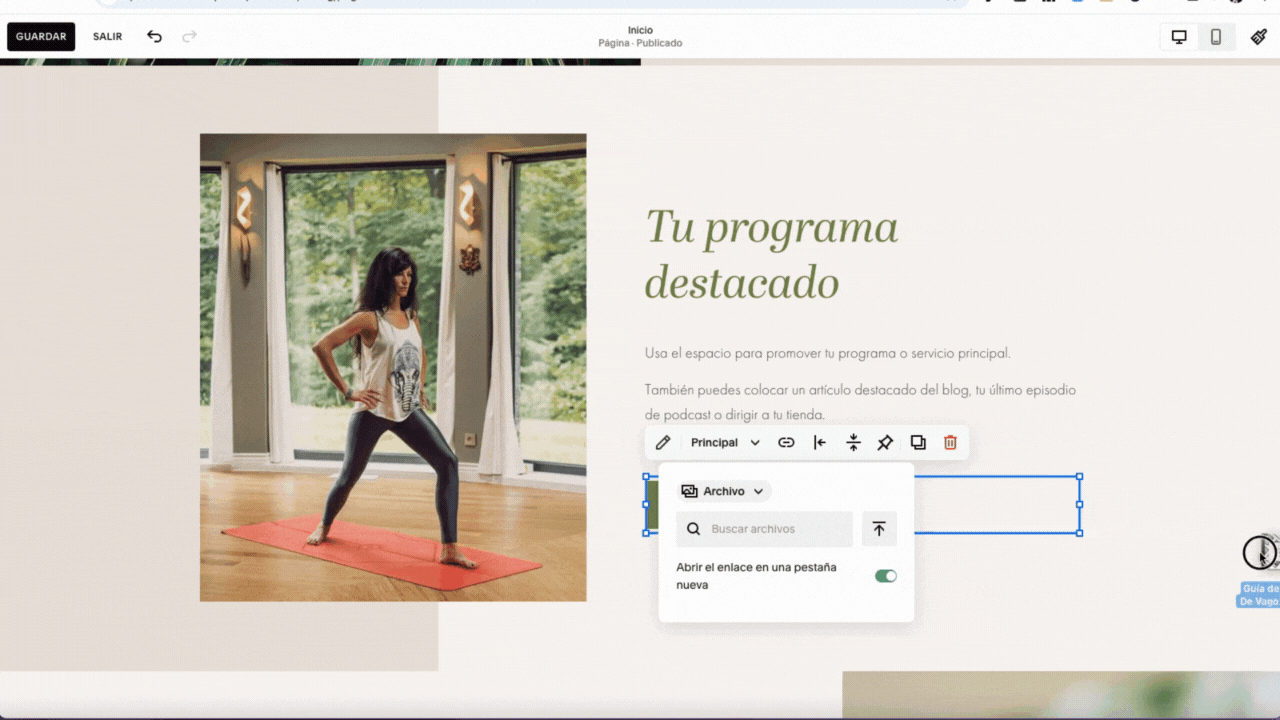Pin the selected block

(885, 443)
